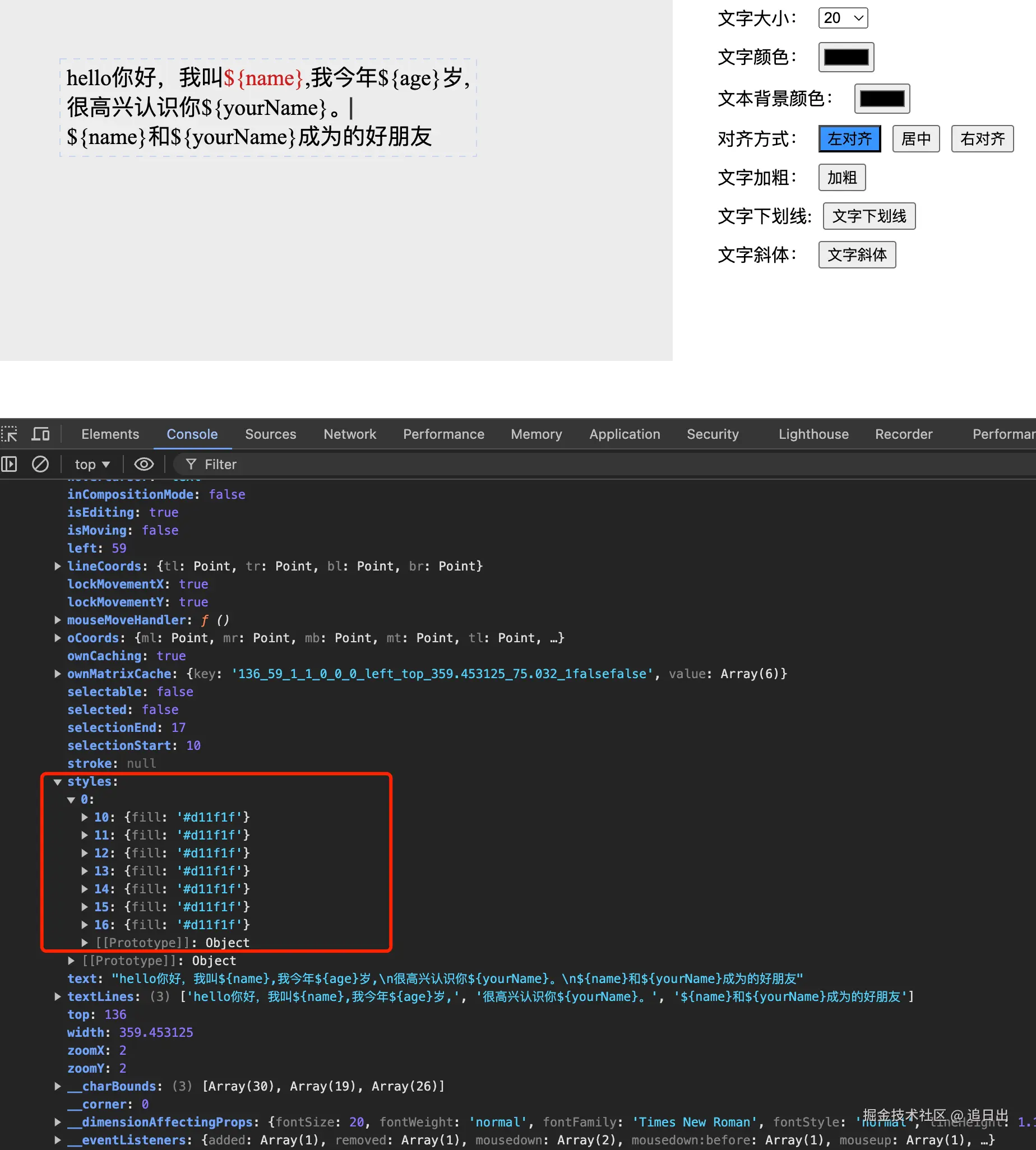Click the isEditing: true property
Screen dimensions: 1036x1150
[123, 512]
